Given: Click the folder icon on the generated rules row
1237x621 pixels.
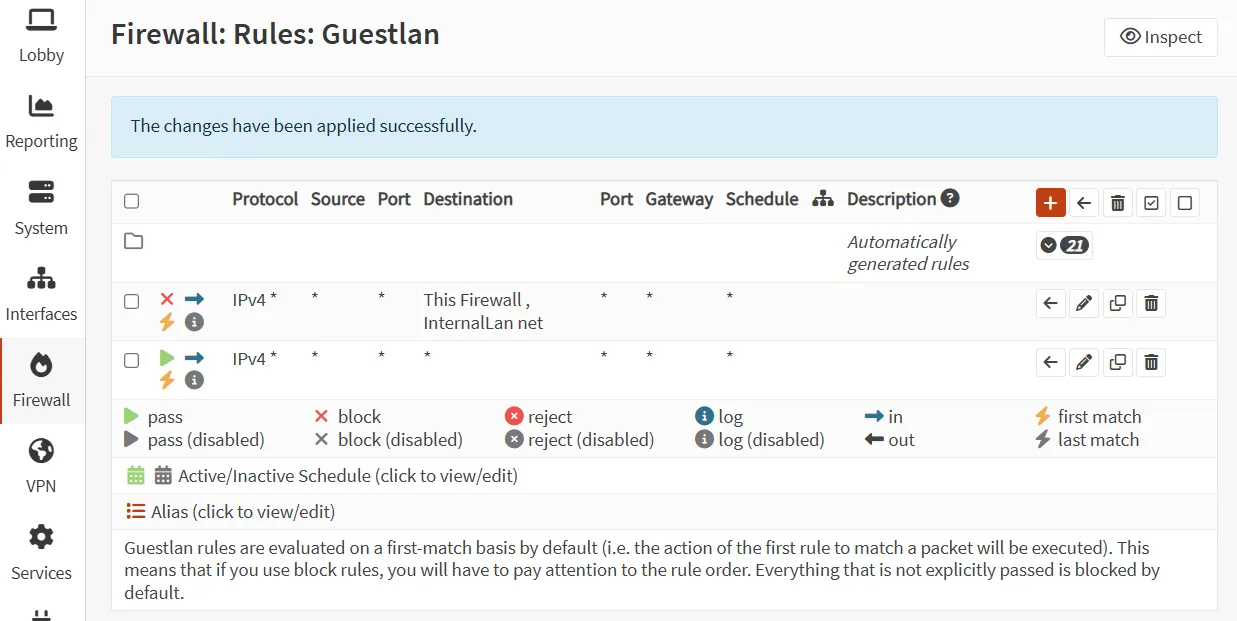Looking at the screenshot, I should coord(133,241).
